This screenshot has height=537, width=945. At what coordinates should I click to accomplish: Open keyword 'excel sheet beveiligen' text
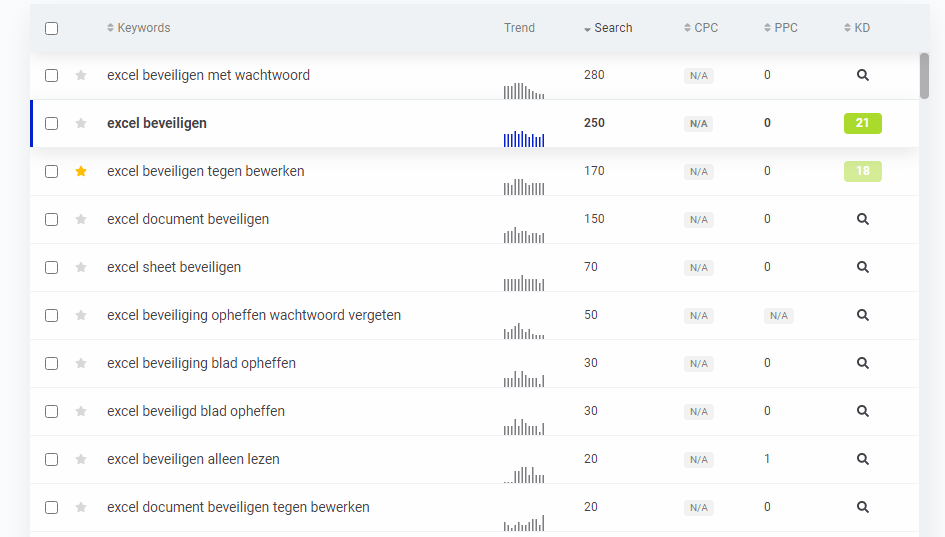click(x=174, y=267)
